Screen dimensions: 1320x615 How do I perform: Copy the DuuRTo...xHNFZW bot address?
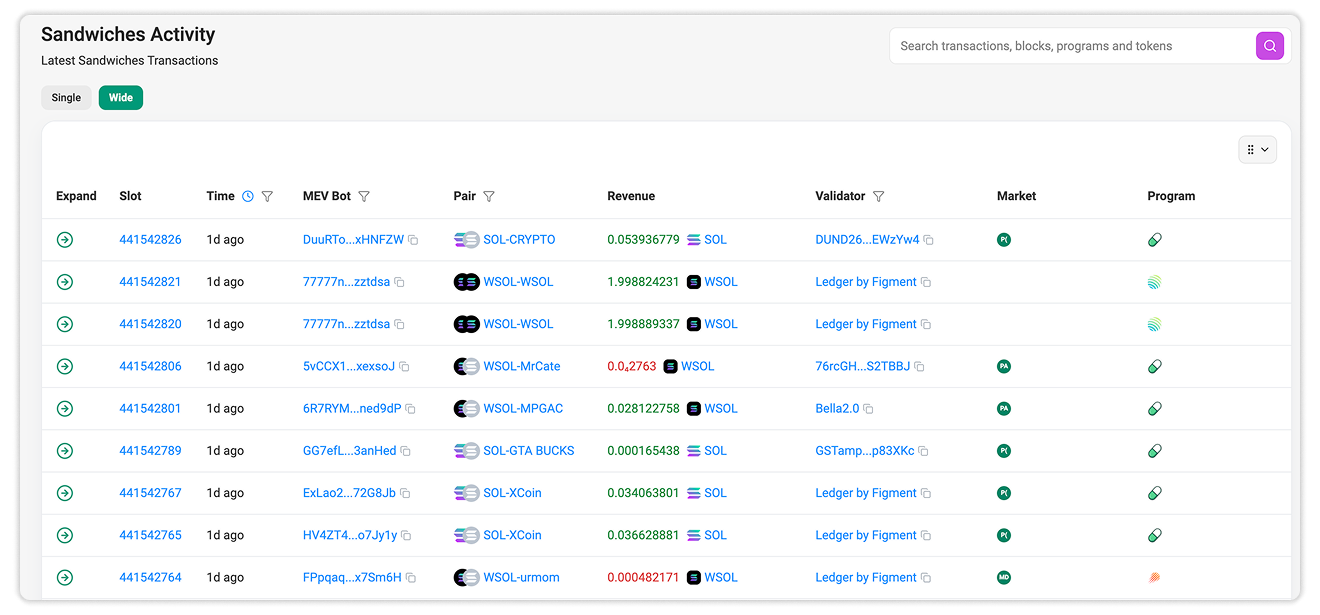(x=413, y=240)
